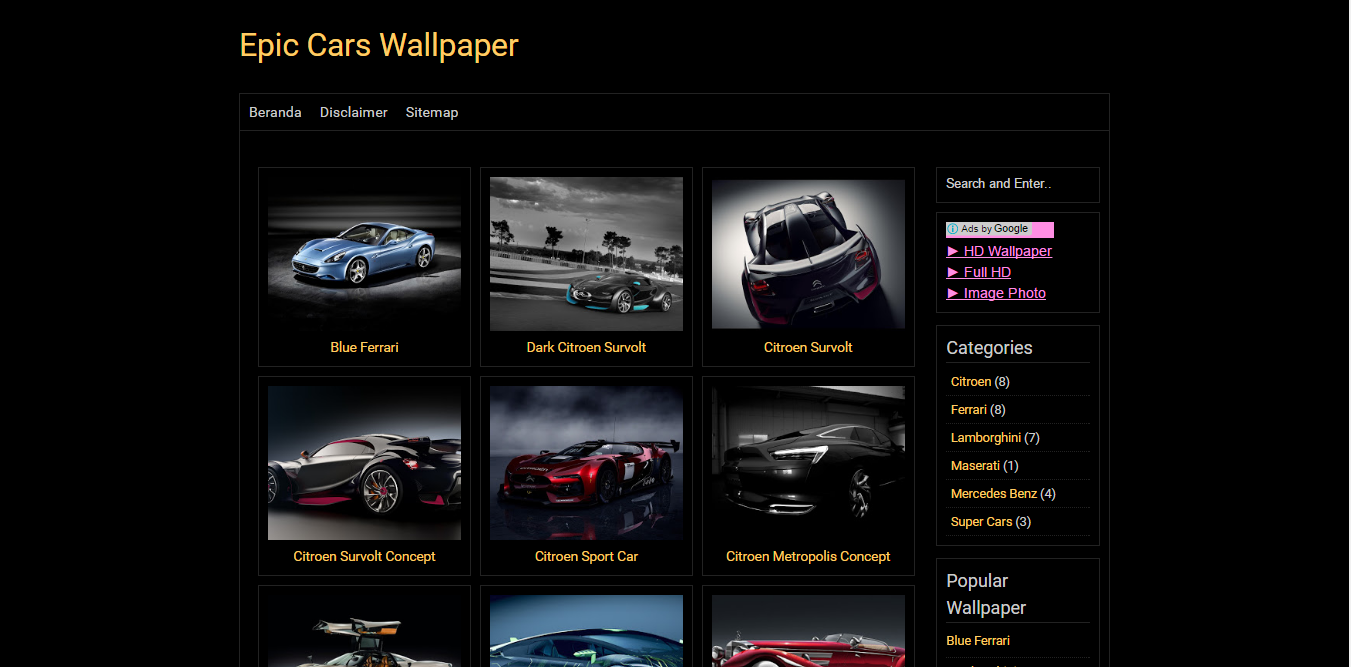
Task: Click the Citroen Survolt Concept caption link
Action: tap(364, 556)
